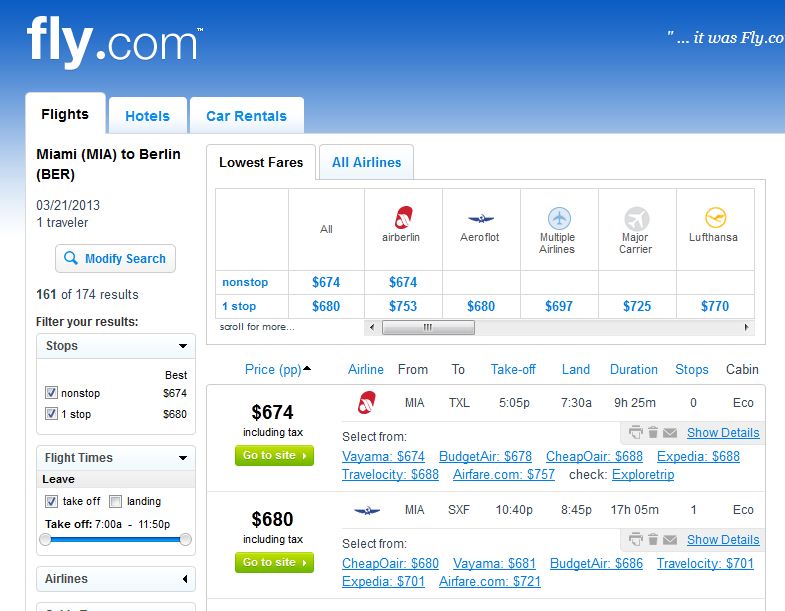Image resolution: width=785 pixels, height=611 pixels.
Task: Click the trash icon for the $680 flight
Action: pyautogui.click(x=653, y=539)
